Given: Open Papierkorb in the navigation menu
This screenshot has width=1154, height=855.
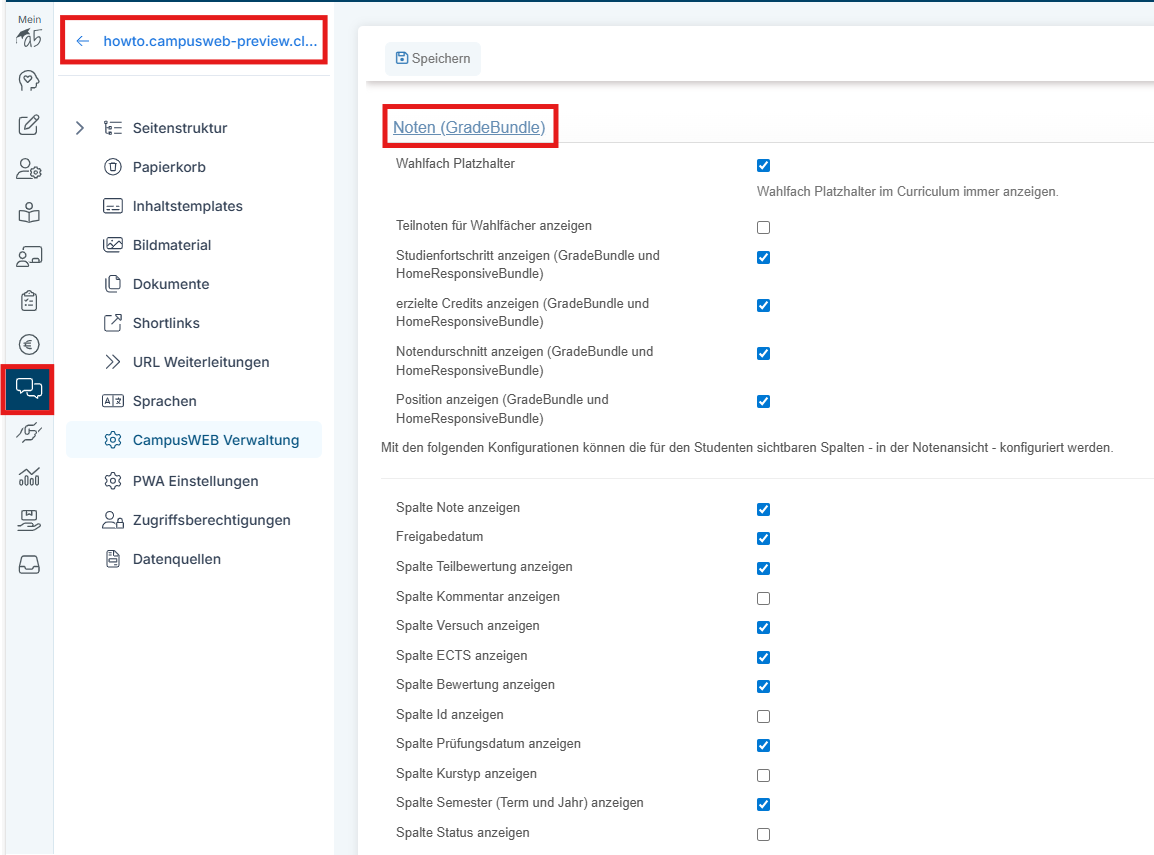Looking at the screenshot, I should 168,167.
